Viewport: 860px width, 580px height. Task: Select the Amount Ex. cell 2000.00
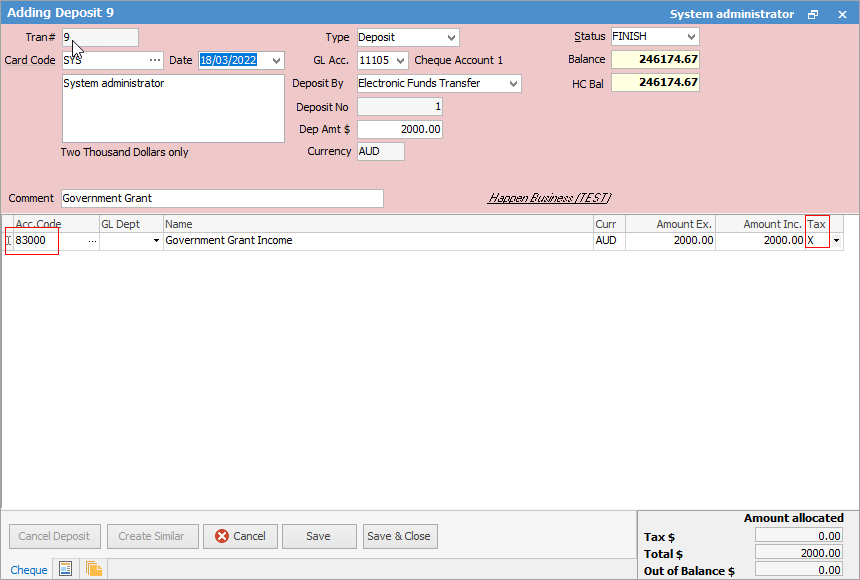tap(670, 240)
